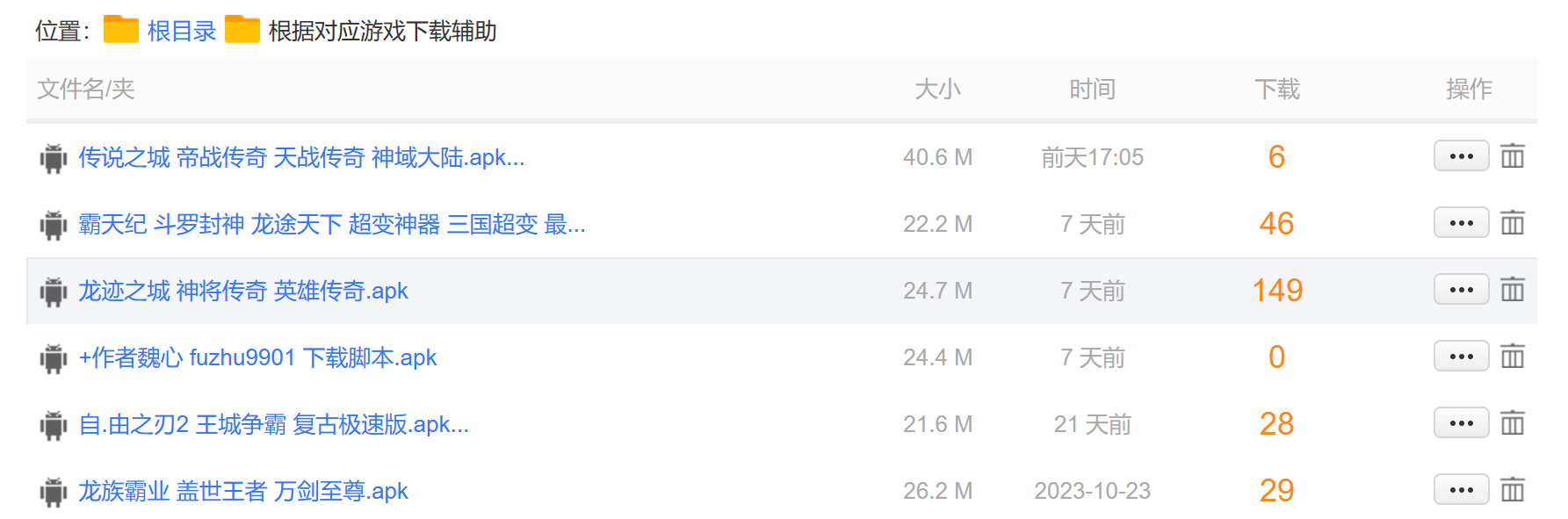Expand more options for 龙族霸业 file
The image size is (1568, 519).
(1461, 490)
